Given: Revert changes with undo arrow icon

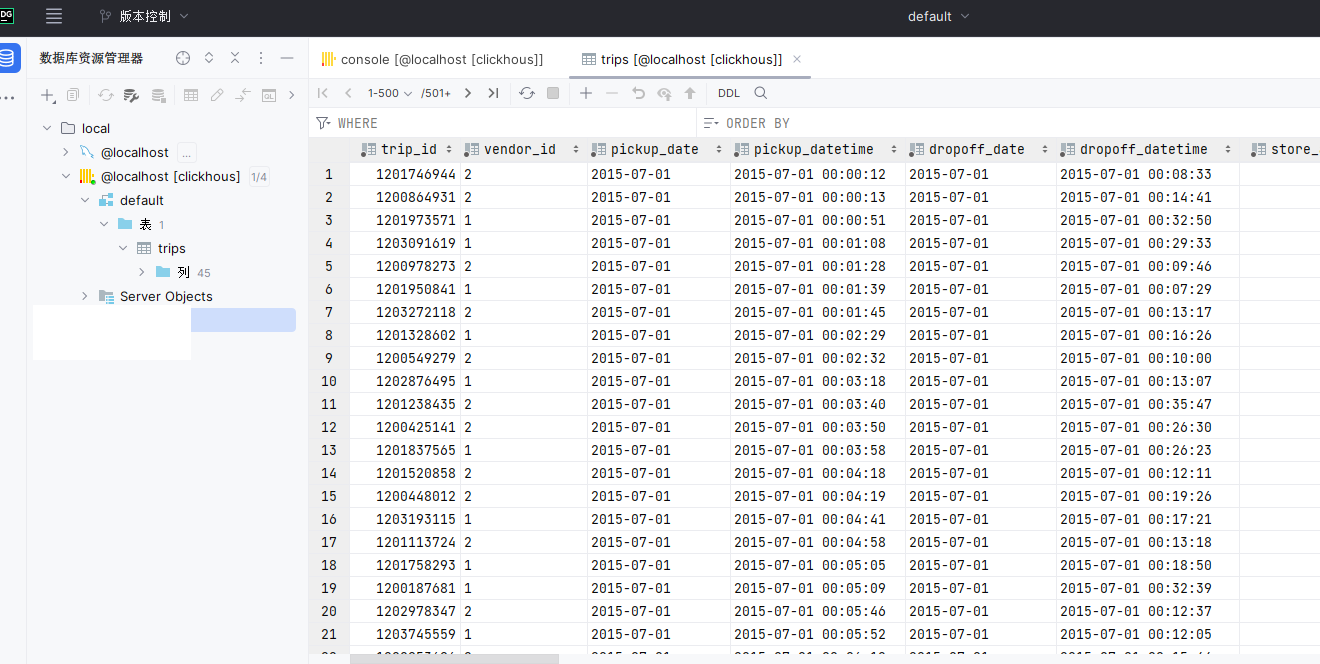Looking at the screenshot, I should pos(638,93).
